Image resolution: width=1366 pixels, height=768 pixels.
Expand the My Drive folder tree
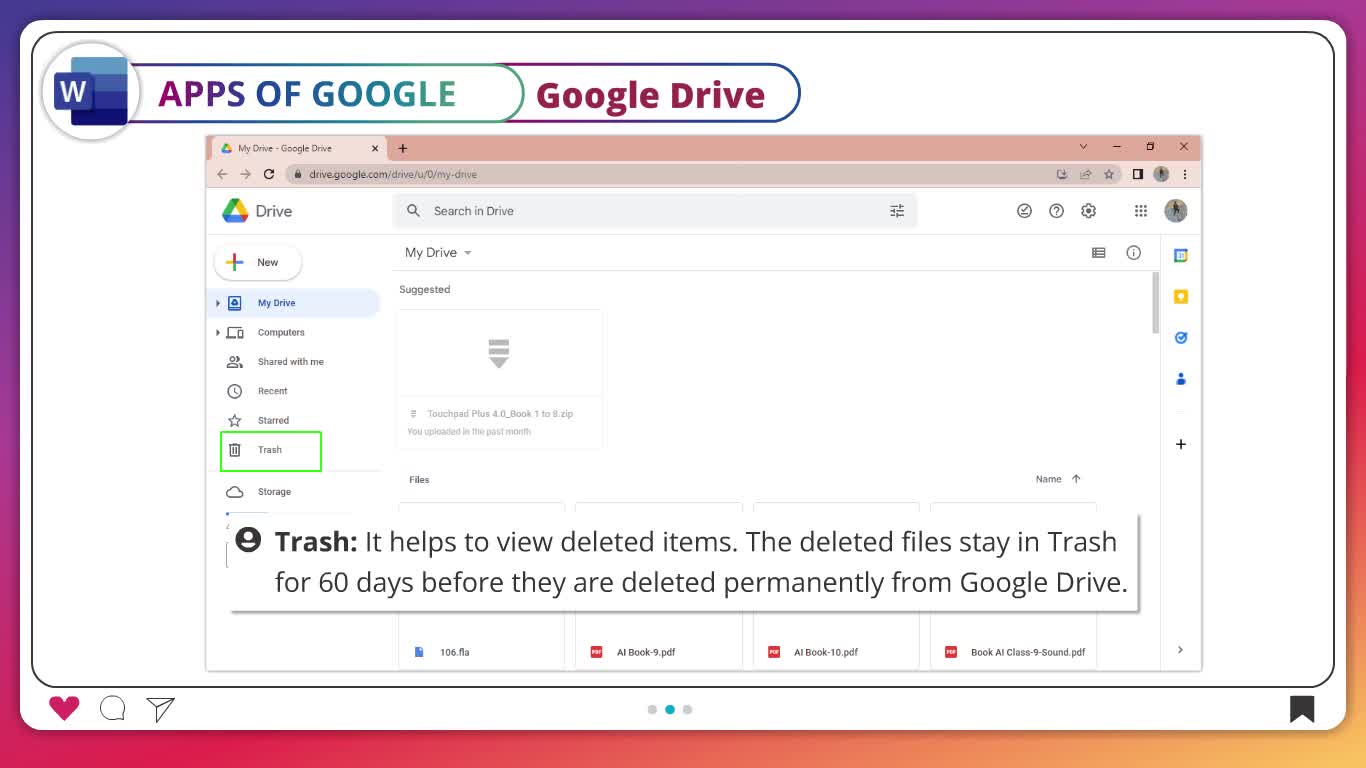coord(217,303)
